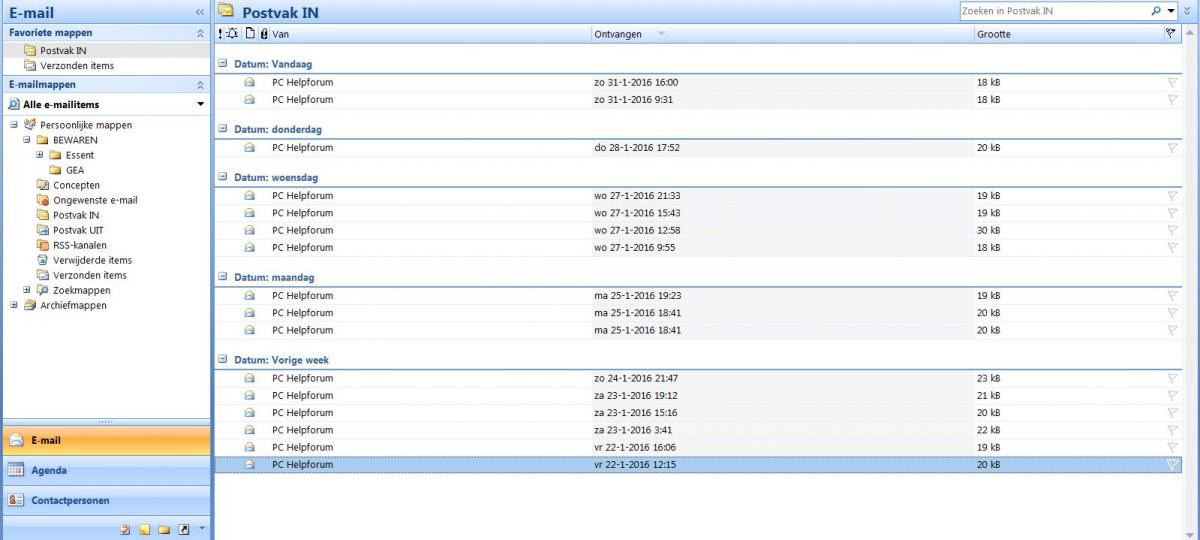Viewport: 1200px width, 540px height.
Task: Flag the message received ma 25-1-2016 19:23
Action: 1171,296
